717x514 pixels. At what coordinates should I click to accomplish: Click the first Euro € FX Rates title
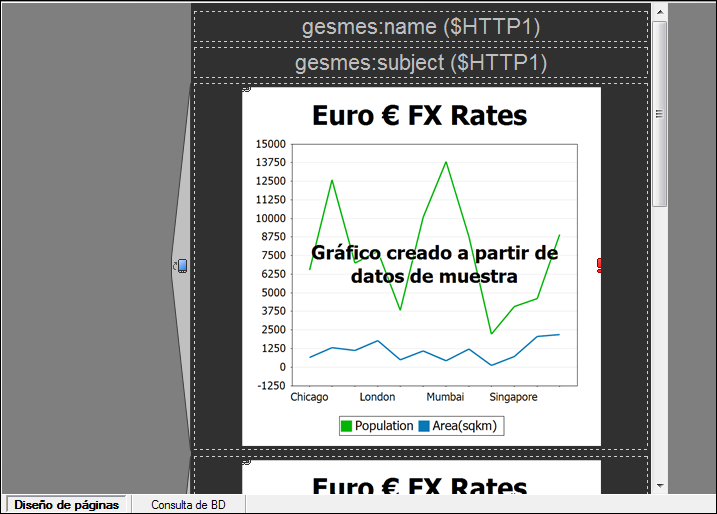pyautogui.click(x=420, y=116)
